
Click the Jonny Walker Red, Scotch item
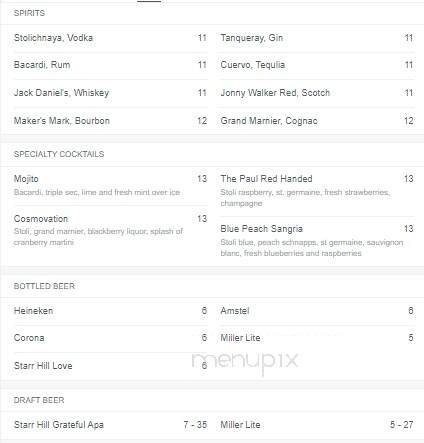coord(317,93)
